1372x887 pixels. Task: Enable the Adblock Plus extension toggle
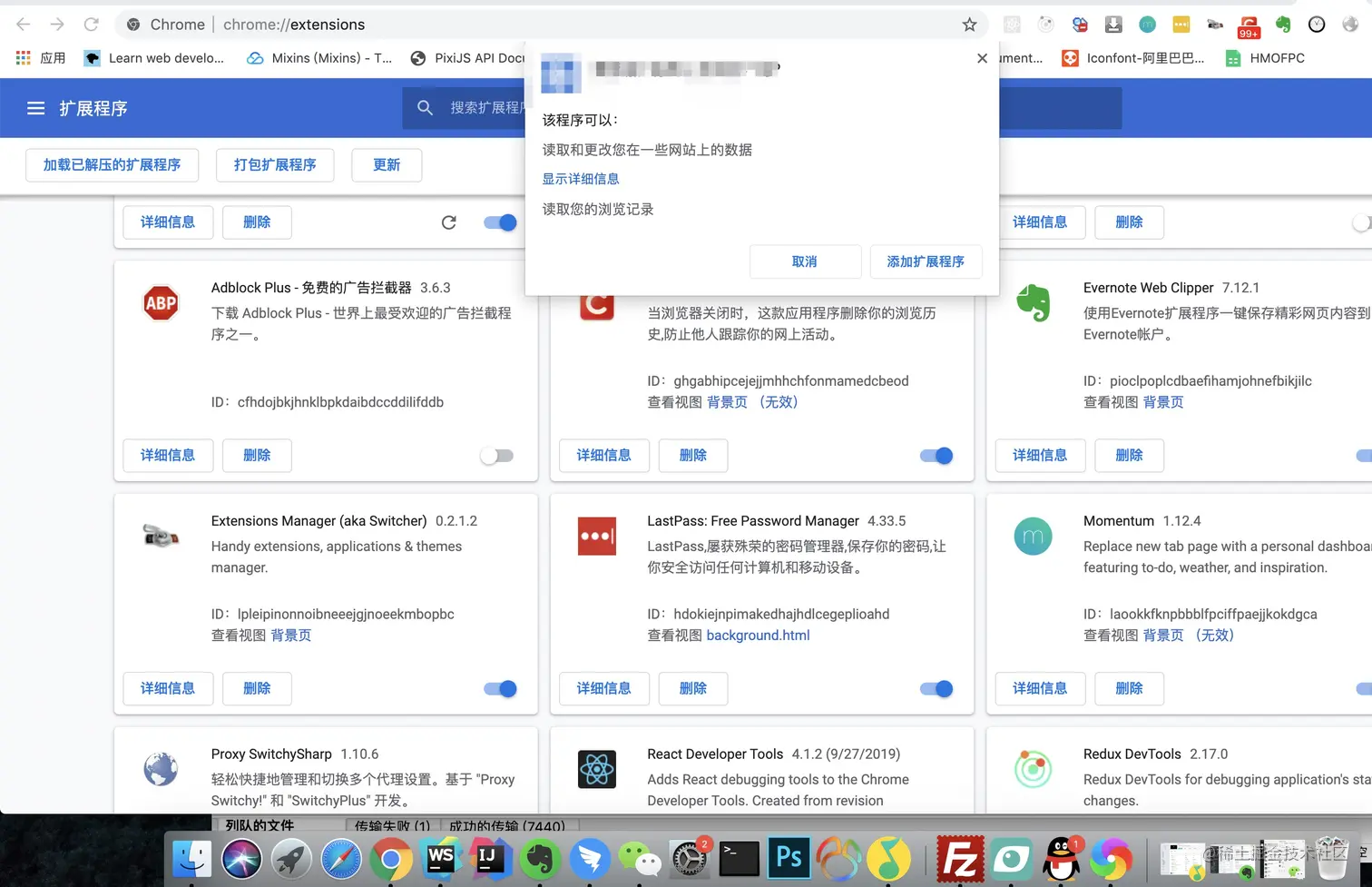pos(497,456)
